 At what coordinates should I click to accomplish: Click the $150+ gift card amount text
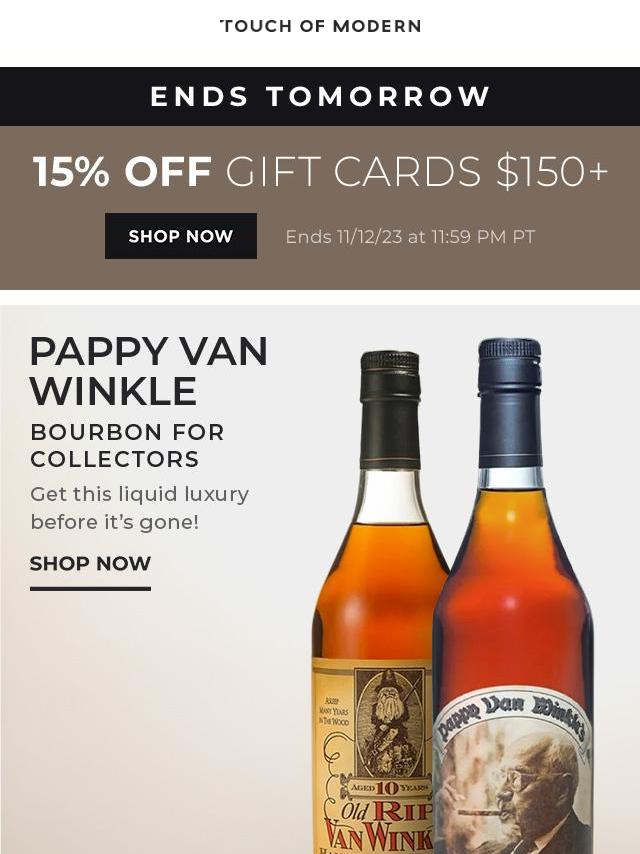coord(551,171)
